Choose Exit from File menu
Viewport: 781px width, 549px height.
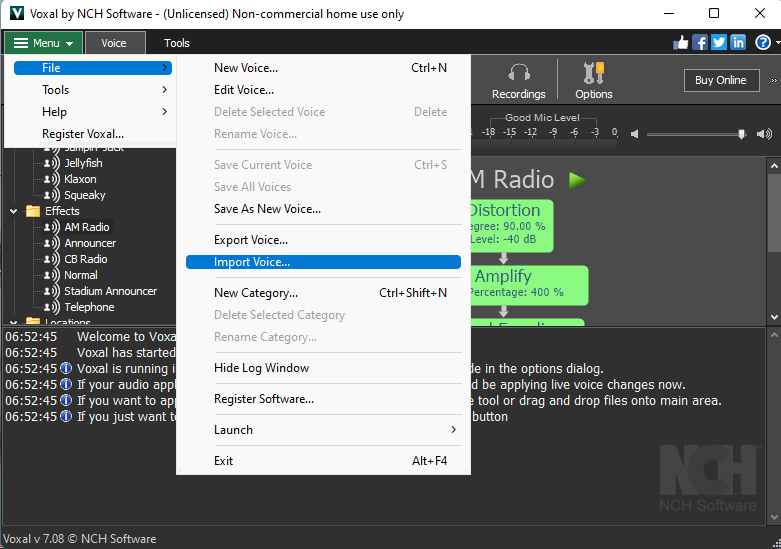click(x=323, y=460)
